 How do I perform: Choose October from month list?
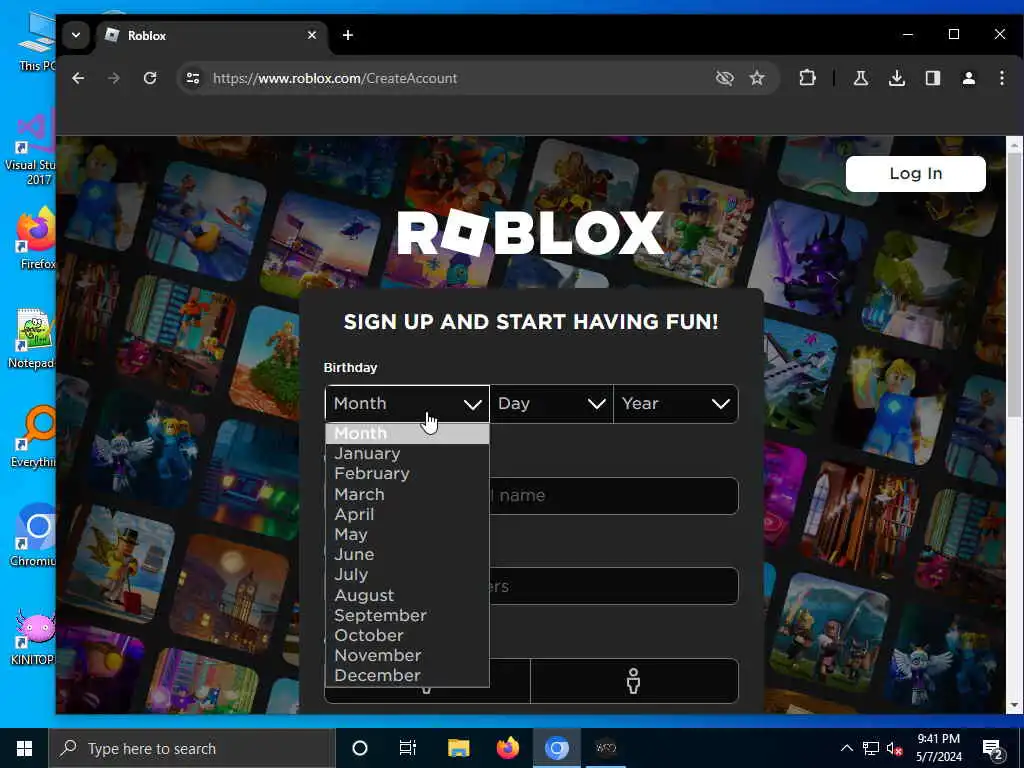click(x=407, y=635)
